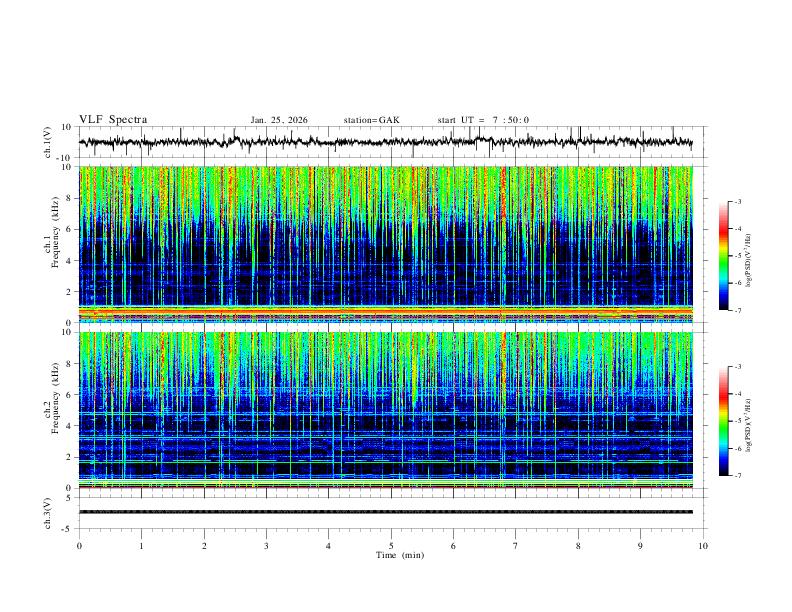This screenshot has width=792, height=612.
Task: Click the date 'Jan. 25, 2026'
Action: pyautogui.click(x=279, y=120)
